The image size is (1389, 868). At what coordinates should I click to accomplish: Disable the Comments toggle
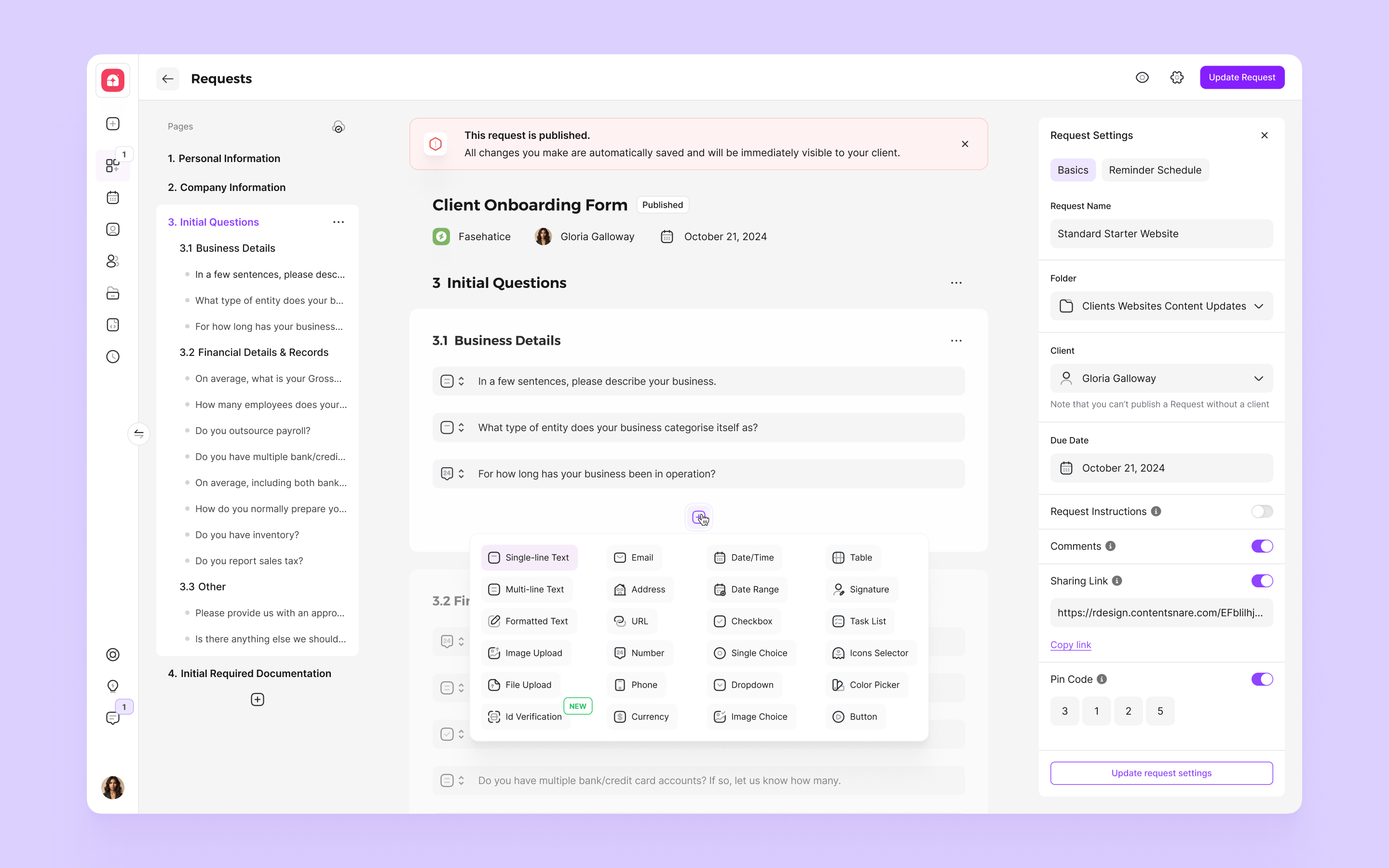1262,546
